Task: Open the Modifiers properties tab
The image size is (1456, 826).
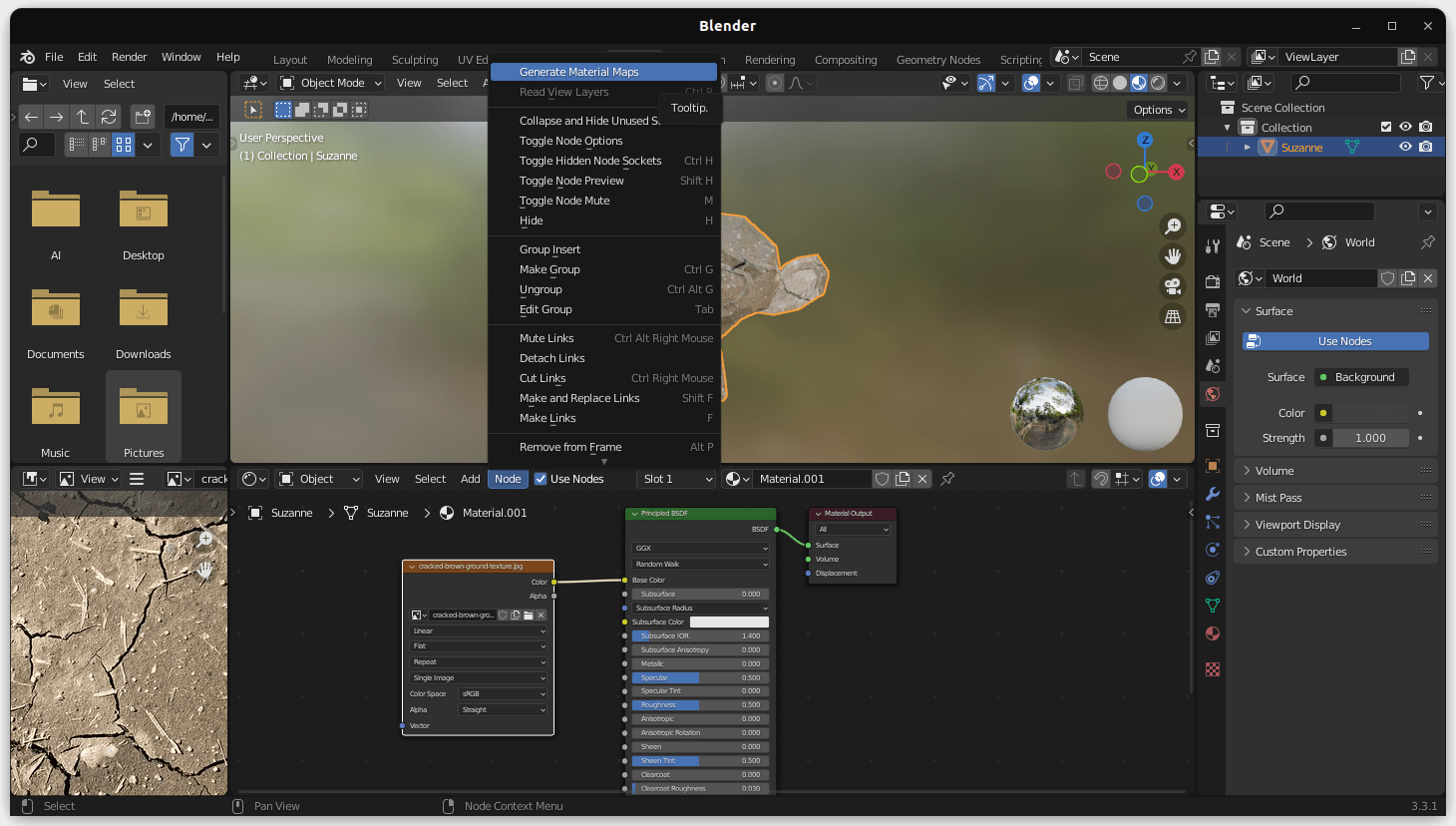Action: click(1213, 494)
